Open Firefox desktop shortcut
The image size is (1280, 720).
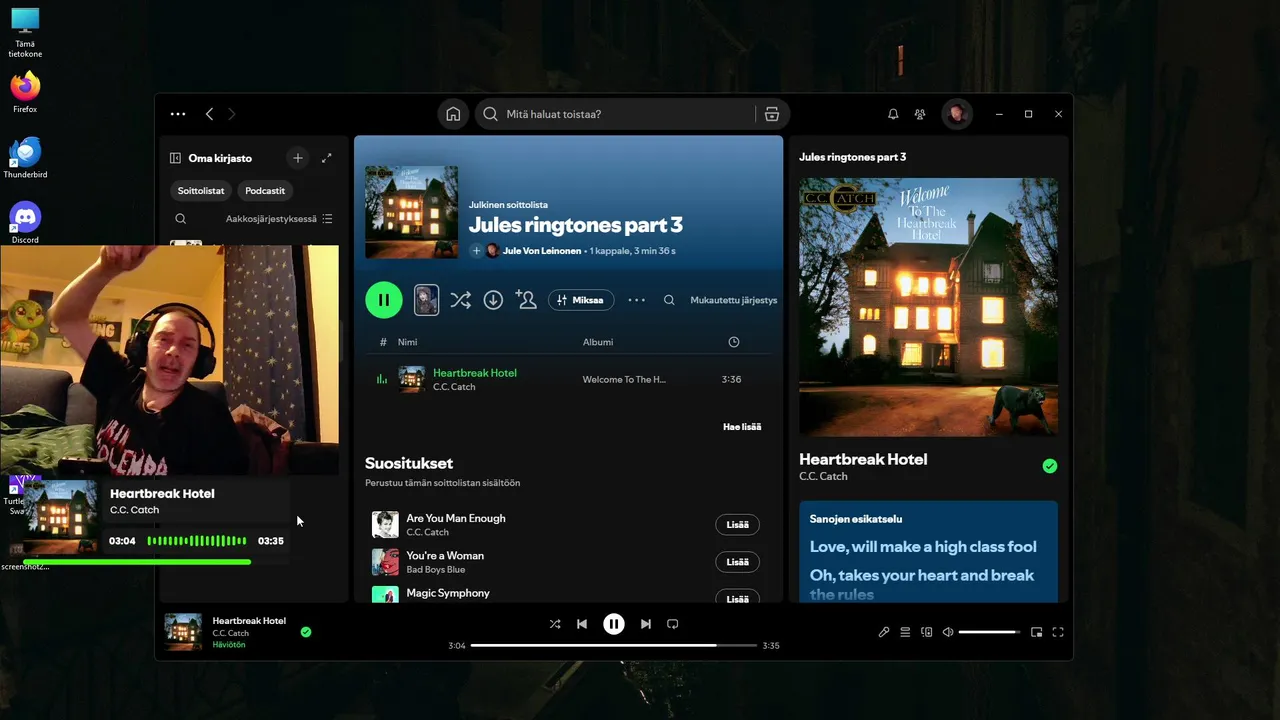pos(25,92)
